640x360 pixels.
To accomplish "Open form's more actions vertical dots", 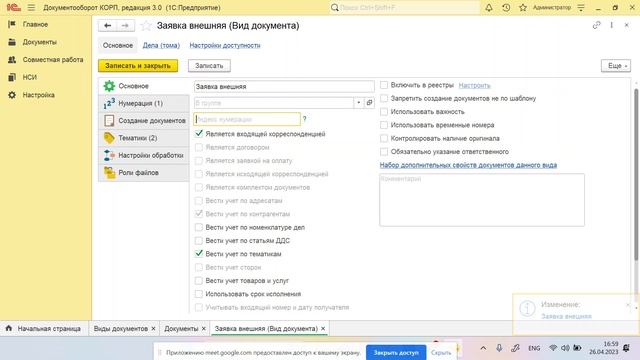I will (611, 25).
